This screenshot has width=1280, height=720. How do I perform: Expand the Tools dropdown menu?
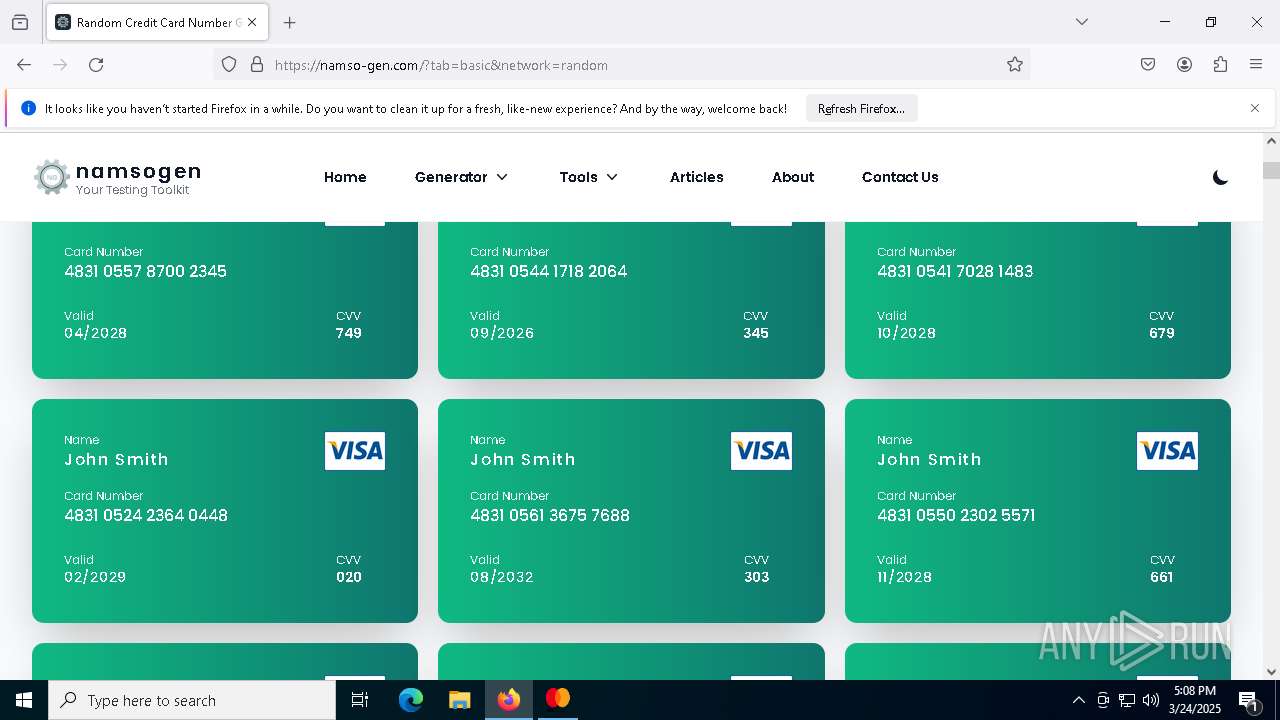[x=589, y=177]
